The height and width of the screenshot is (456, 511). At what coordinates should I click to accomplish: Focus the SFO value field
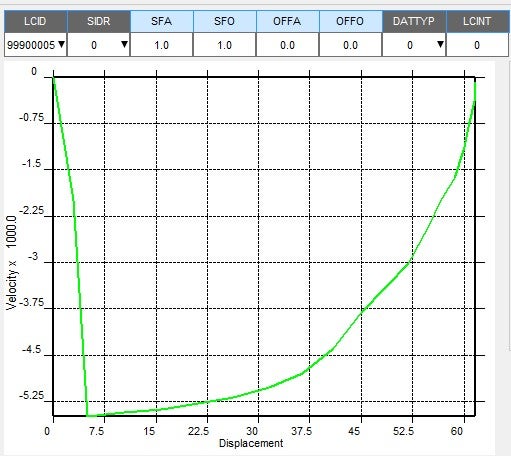coord(225,45)
